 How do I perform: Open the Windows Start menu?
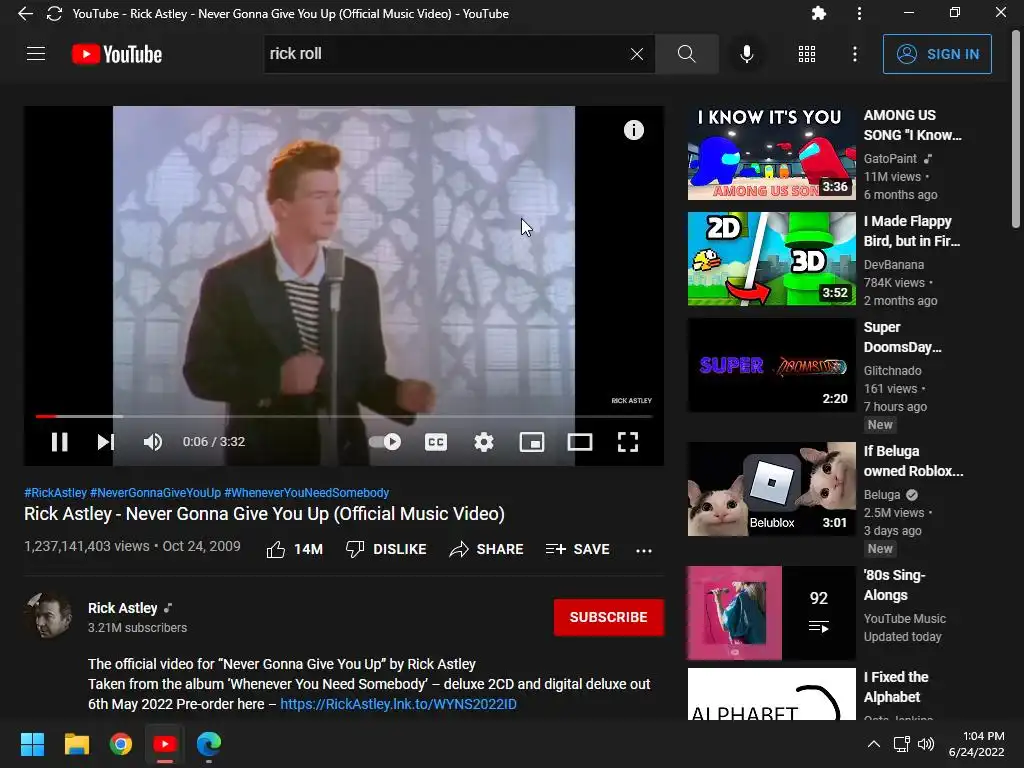coord(32,744)
